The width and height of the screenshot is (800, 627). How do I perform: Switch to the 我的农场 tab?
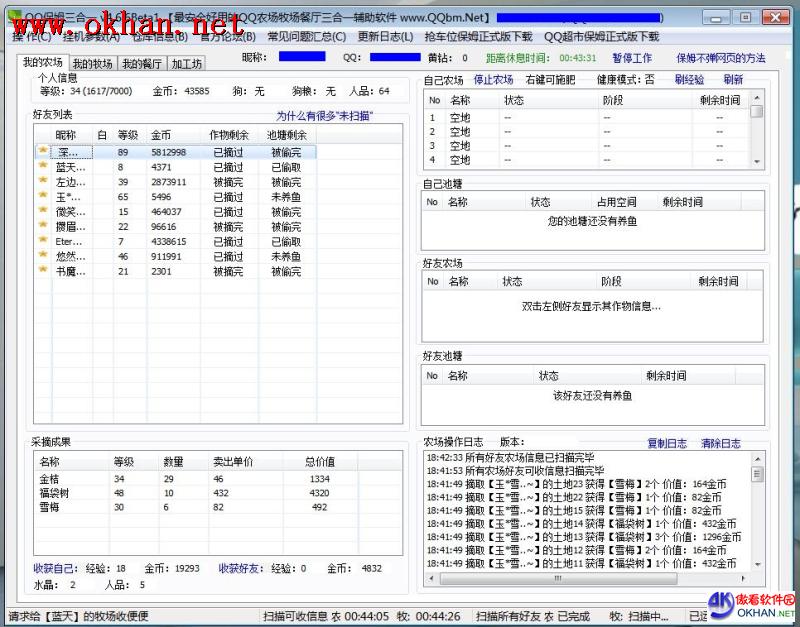click(x=42, y=62)
